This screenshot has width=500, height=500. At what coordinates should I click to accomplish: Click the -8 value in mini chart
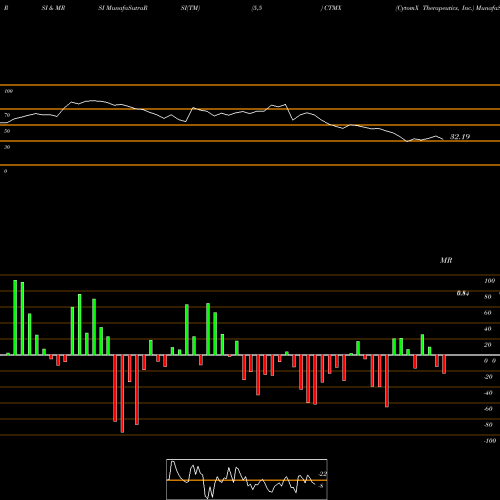click(x=321, y=486)
